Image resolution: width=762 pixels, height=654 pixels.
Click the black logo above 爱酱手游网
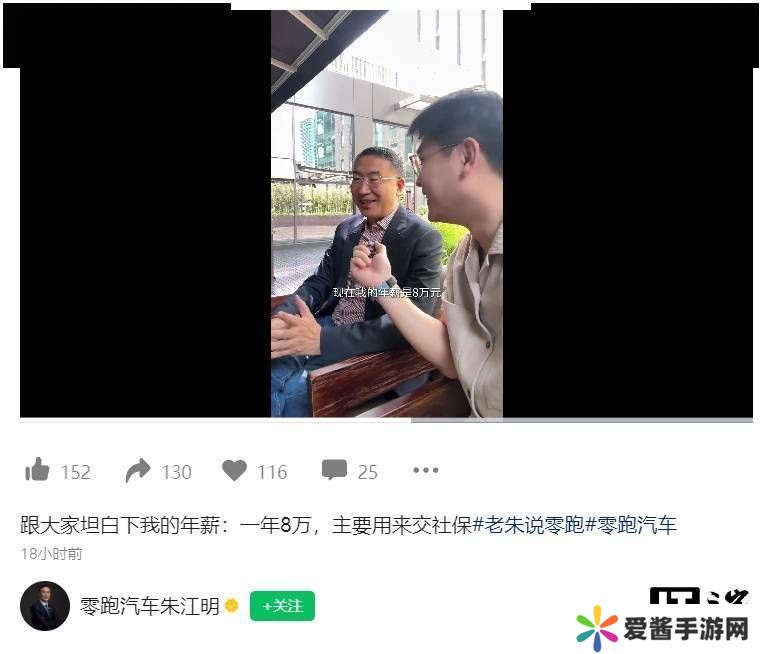698,596
